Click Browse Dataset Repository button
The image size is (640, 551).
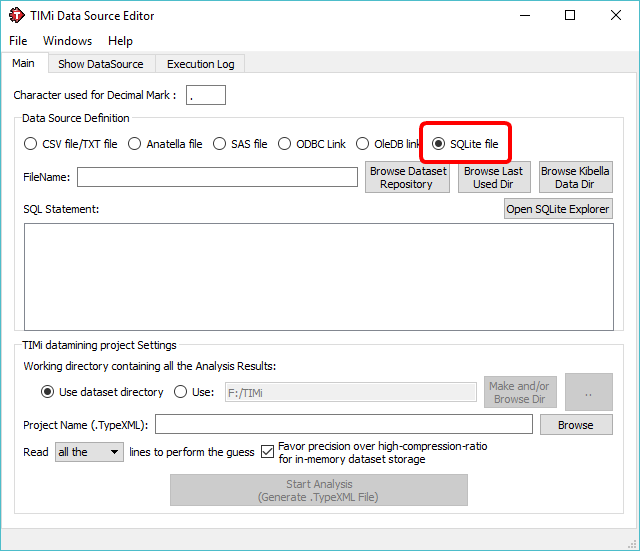(x=407, y=177)
